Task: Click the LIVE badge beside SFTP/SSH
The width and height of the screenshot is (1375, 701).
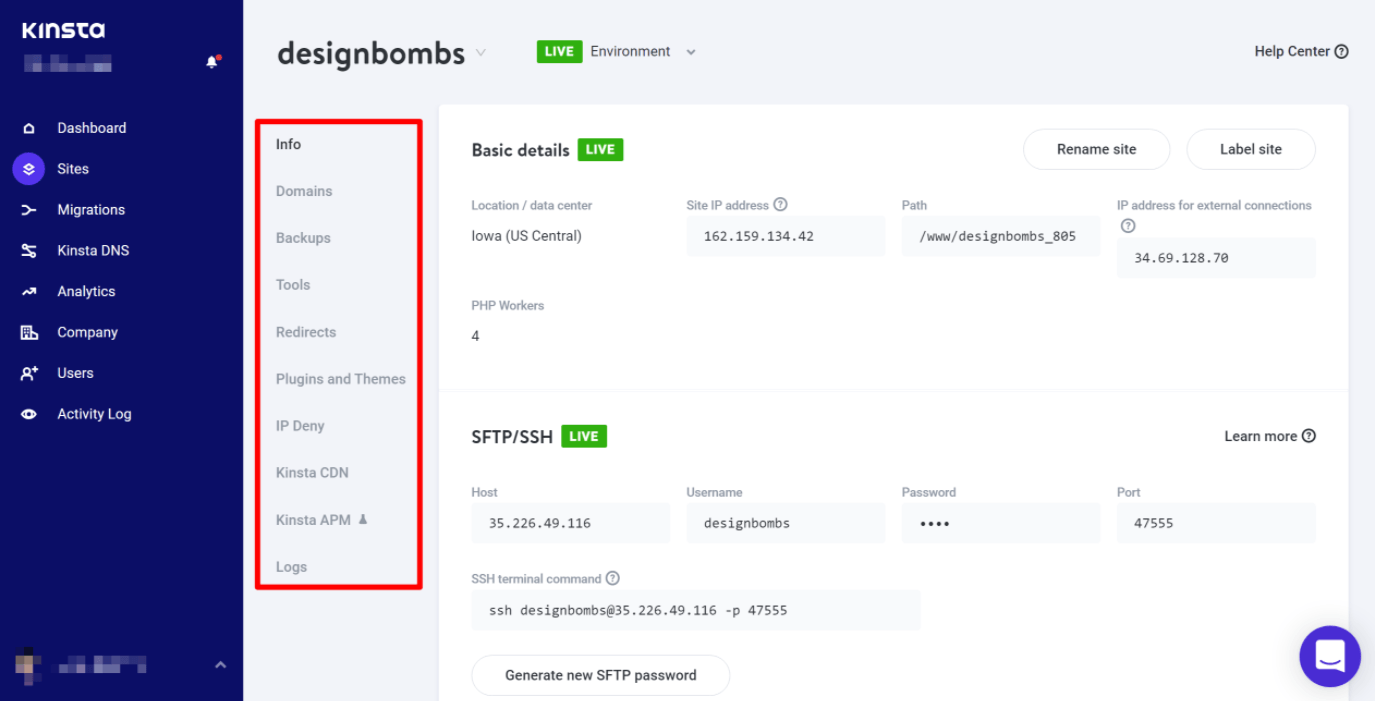Action: click(584, 436)
